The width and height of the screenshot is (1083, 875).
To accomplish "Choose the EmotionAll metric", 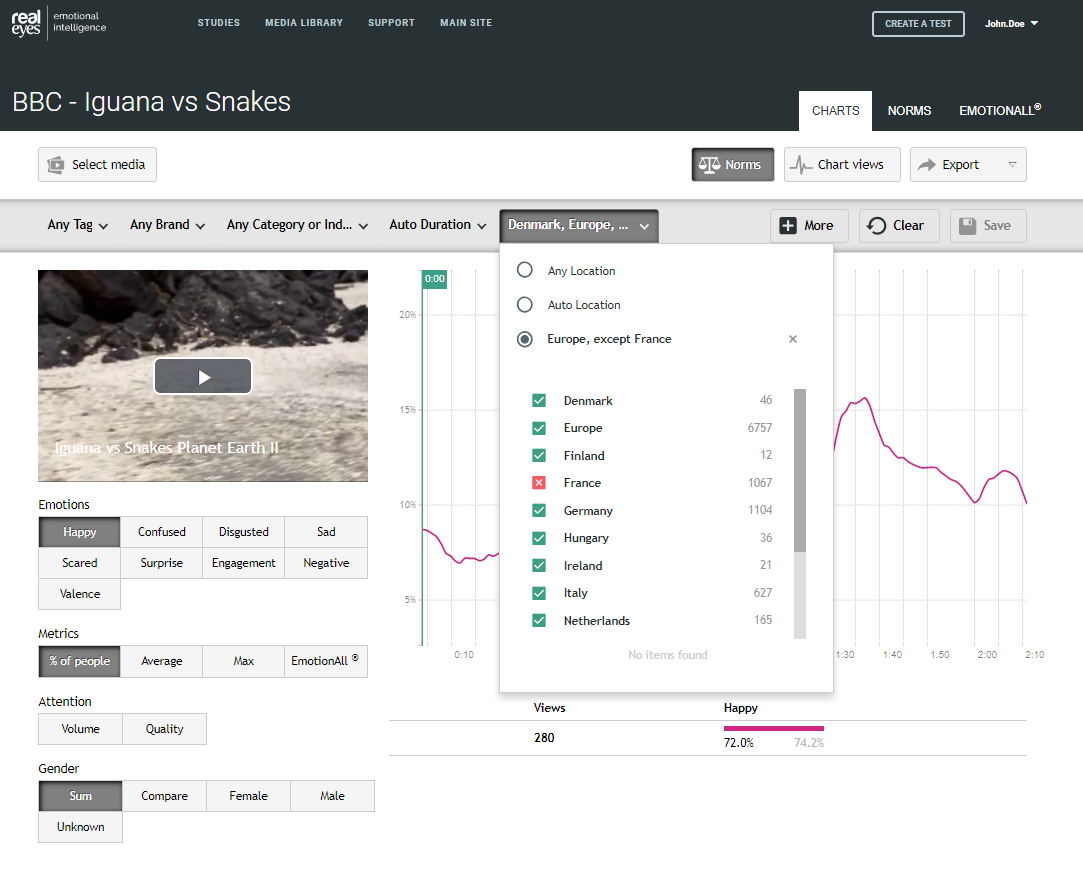I will pyautogui.click(x=326, y=661).
